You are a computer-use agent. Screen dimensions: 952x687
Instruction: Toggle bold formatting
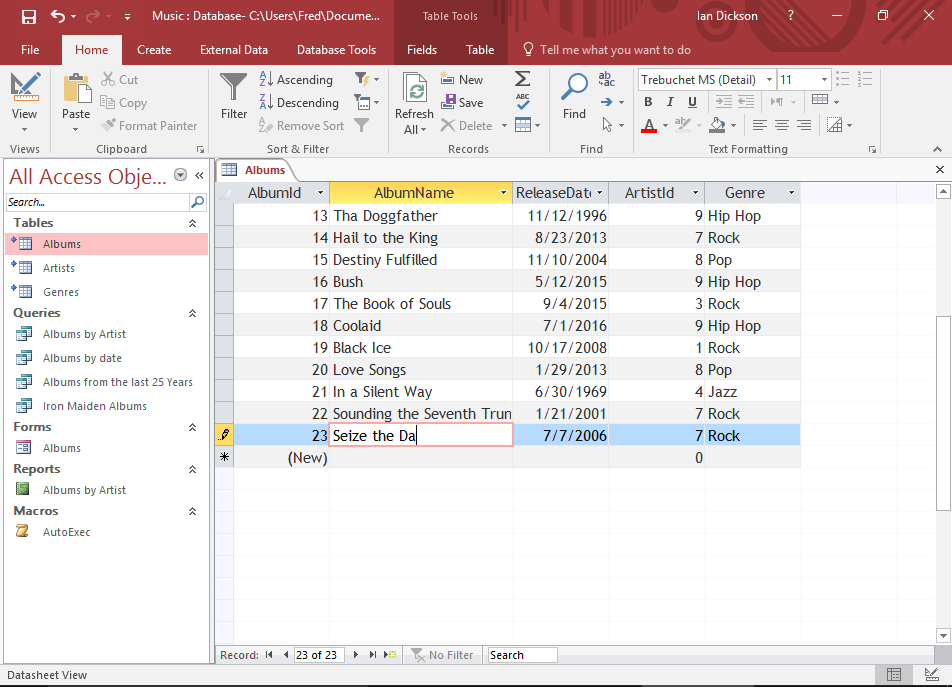pyautogui.click(x=647, y=101)
